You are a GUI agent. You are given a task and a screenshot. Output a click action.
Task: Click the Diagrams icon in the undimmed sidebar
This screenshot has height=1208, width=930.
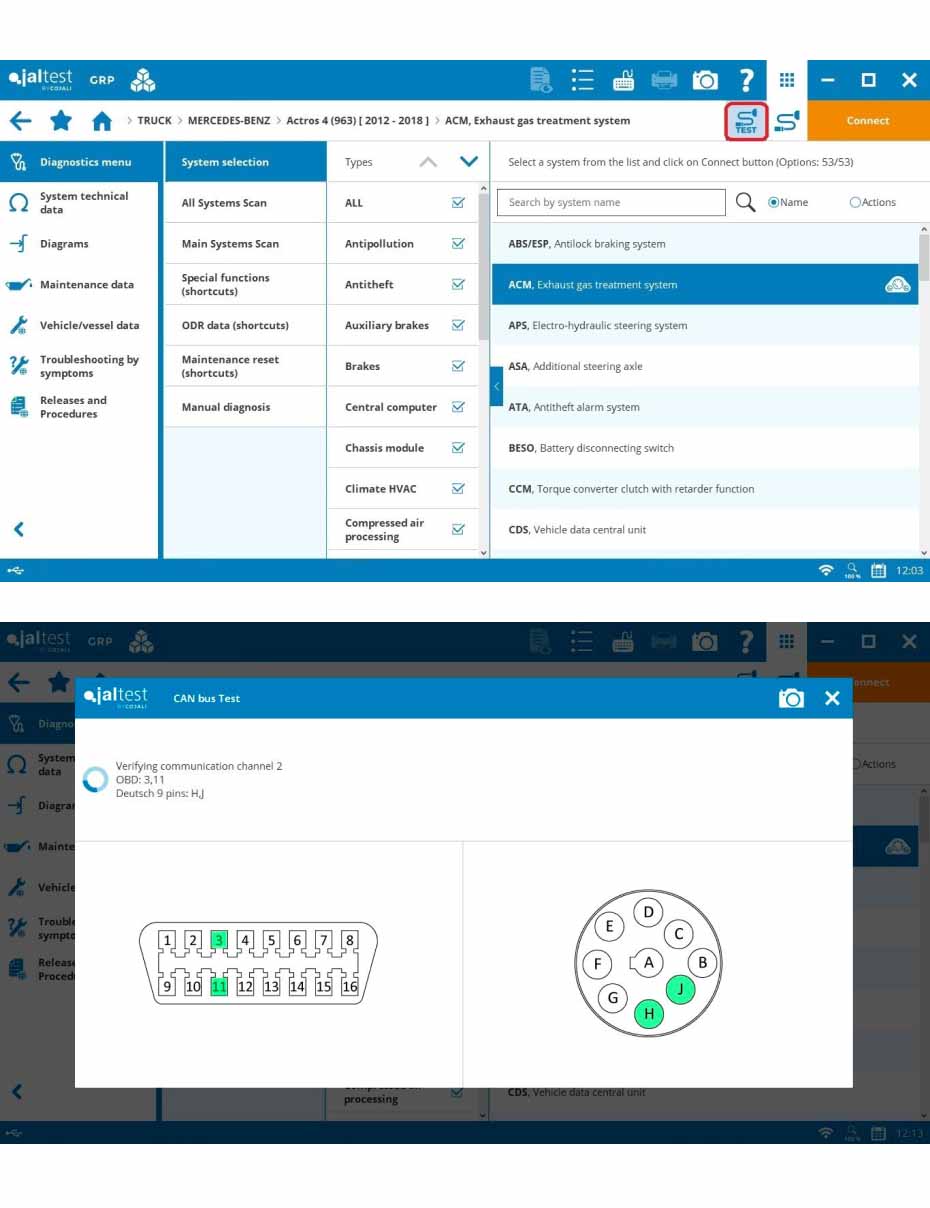click(x=18, y=244)
